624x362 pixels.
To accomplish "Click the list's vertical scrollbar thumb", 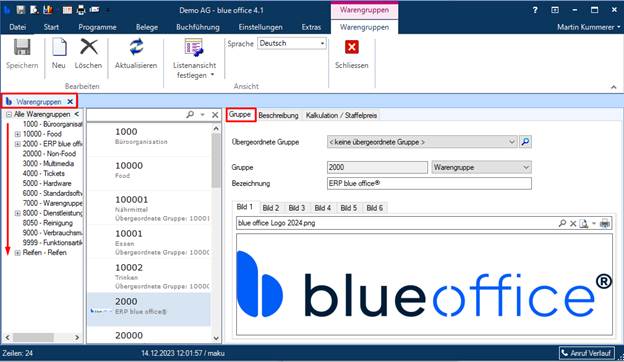I will pyautogui.click(x=216, y=160).
